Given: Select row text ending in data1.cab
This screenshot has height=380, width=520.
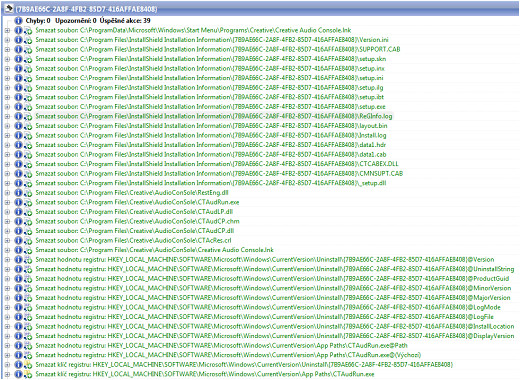Looking at the screenshot, I should (211, 154).
